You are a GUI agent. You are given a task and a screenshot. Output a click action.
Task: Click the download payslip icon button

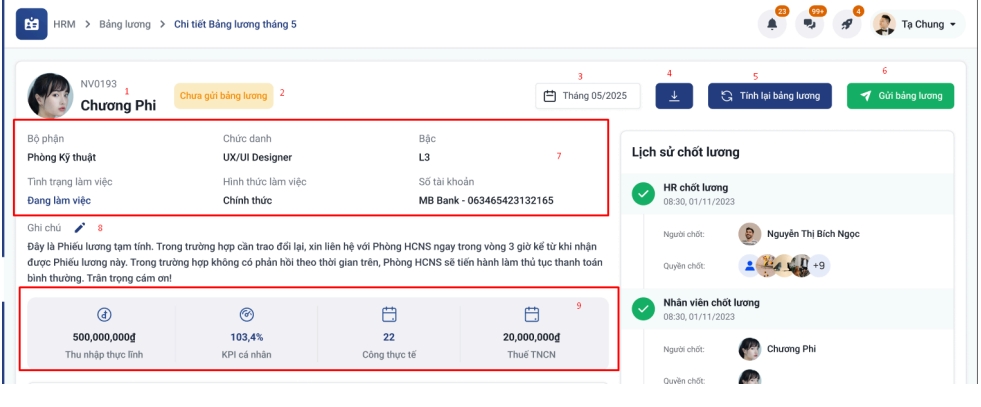click(x=674, y=96)
